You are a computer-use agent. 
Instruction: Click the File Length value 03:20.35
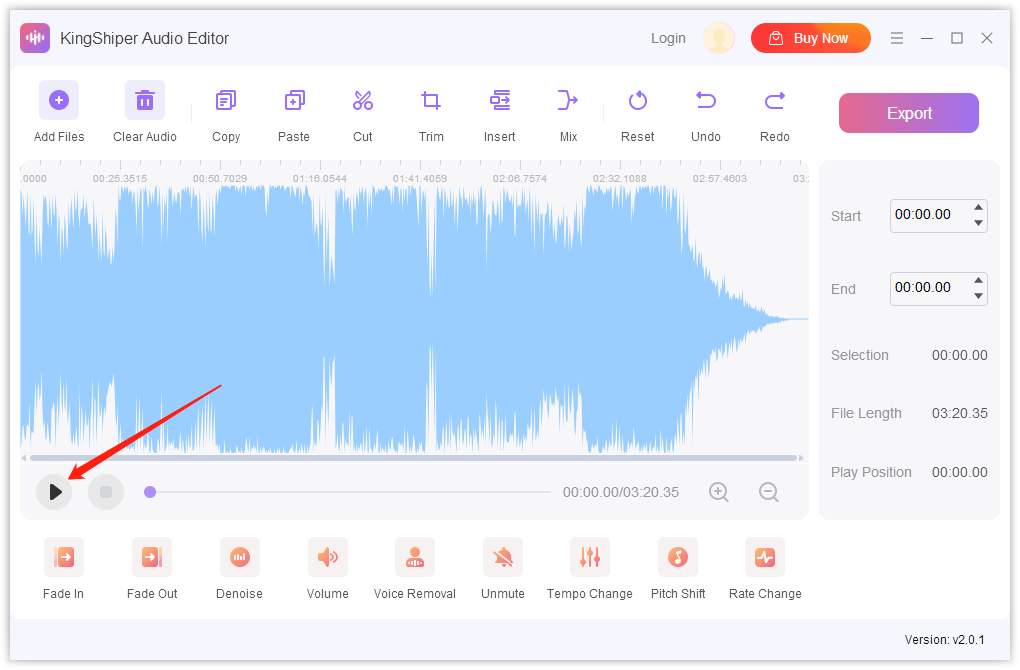(960, 414)
